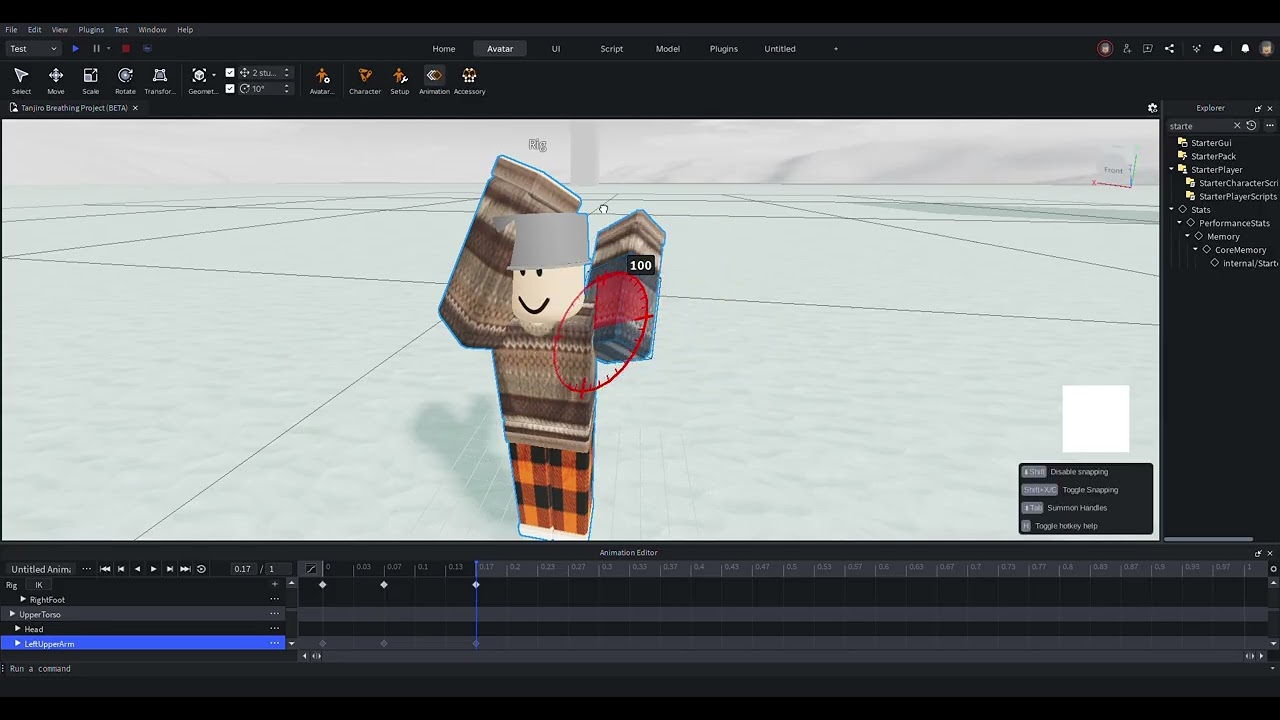Open the Test mode dropdown
The height and width of the screenshot is (720, 1280).
(33, 48)
